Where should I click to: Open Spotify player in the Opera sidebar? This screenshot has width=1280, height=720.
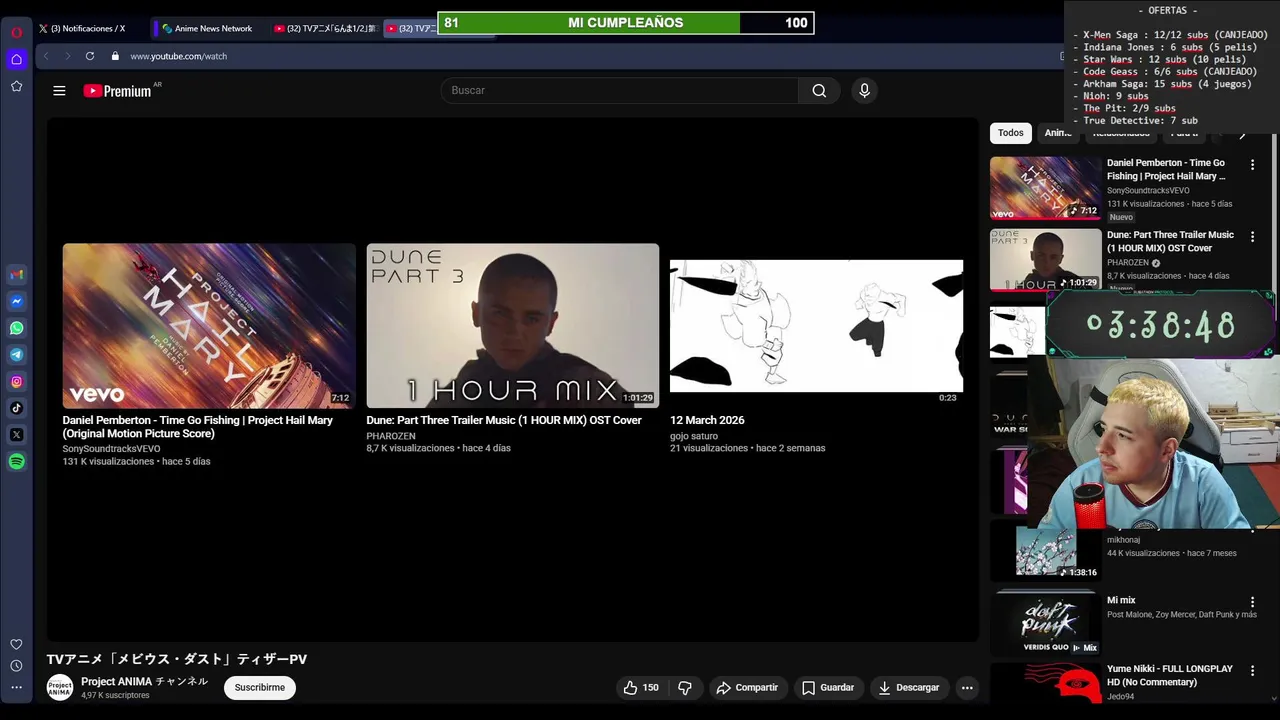pyautogui.click(x=16, y=461)
